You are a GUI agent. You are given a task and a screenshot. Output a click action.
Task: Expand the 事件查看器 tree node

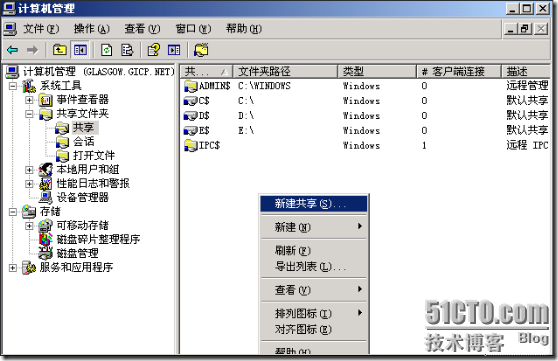[x=29, y=100]
